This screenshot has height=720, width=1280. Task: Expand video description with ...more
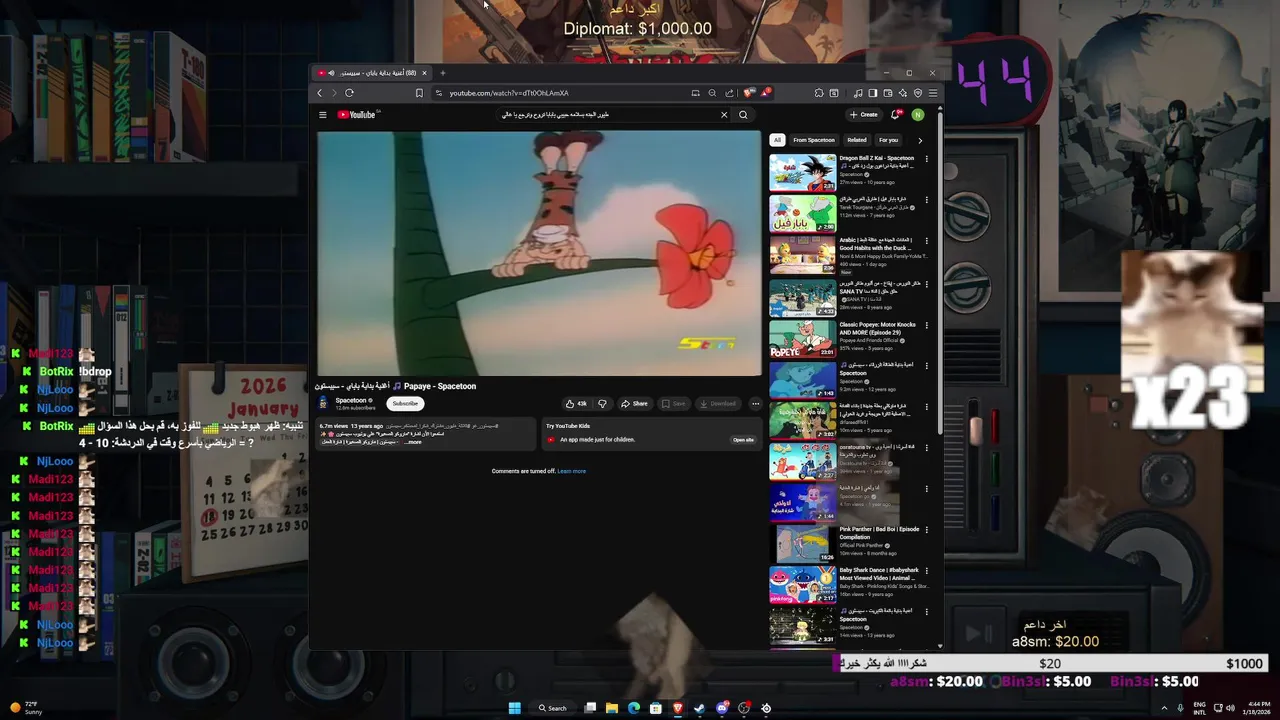[x=412, y=442]
